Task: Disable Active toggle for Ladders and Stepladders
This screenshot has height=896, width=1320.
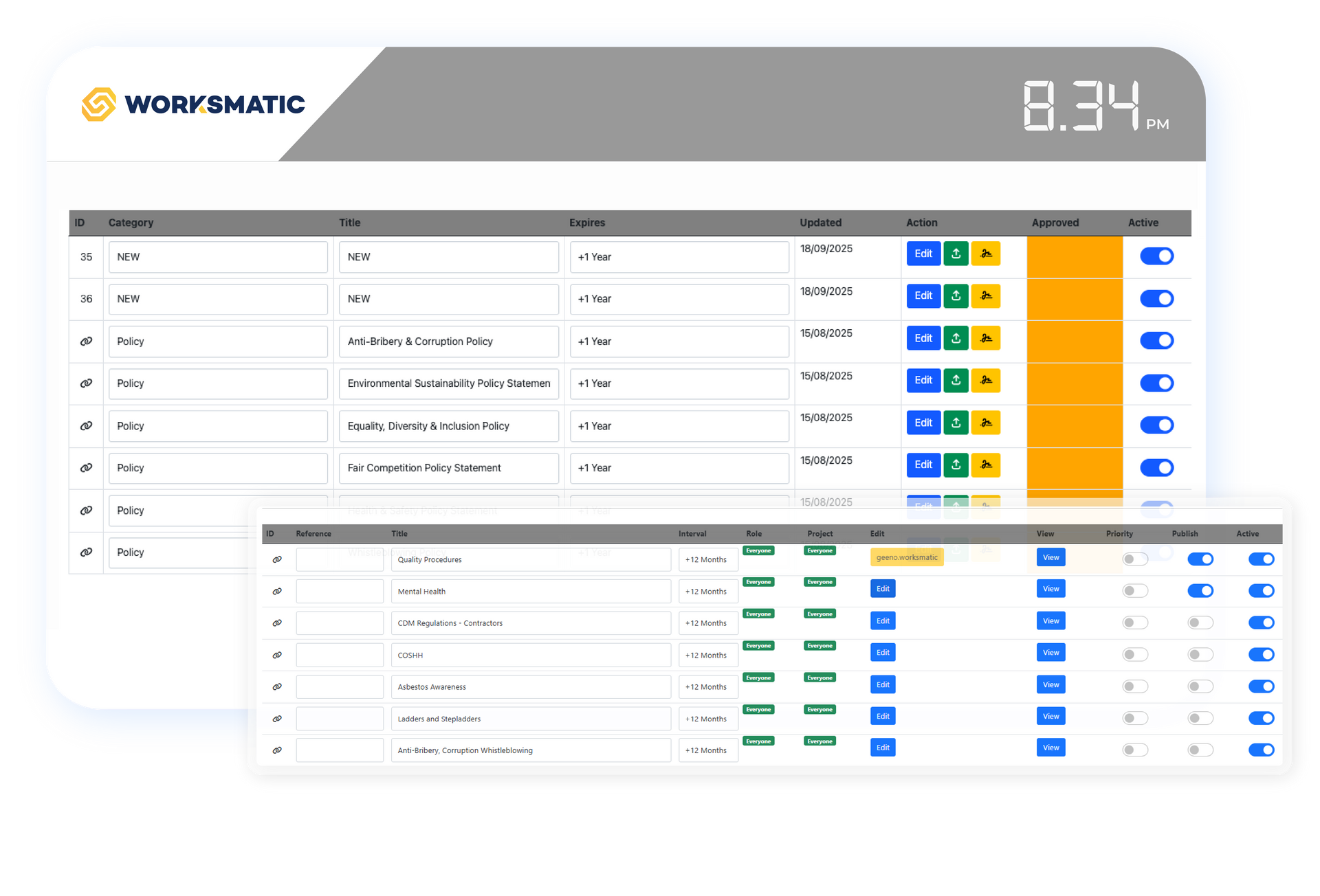Action: 1261,718
